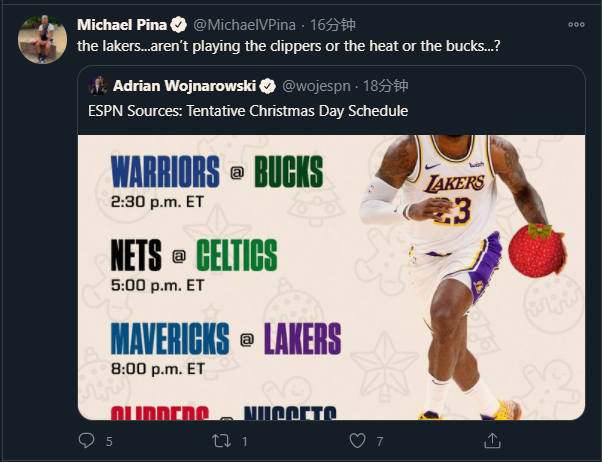Retweet this post using the retweet icon
The height and width of the screenshot is (462, 602).
[x=223, y=440]
